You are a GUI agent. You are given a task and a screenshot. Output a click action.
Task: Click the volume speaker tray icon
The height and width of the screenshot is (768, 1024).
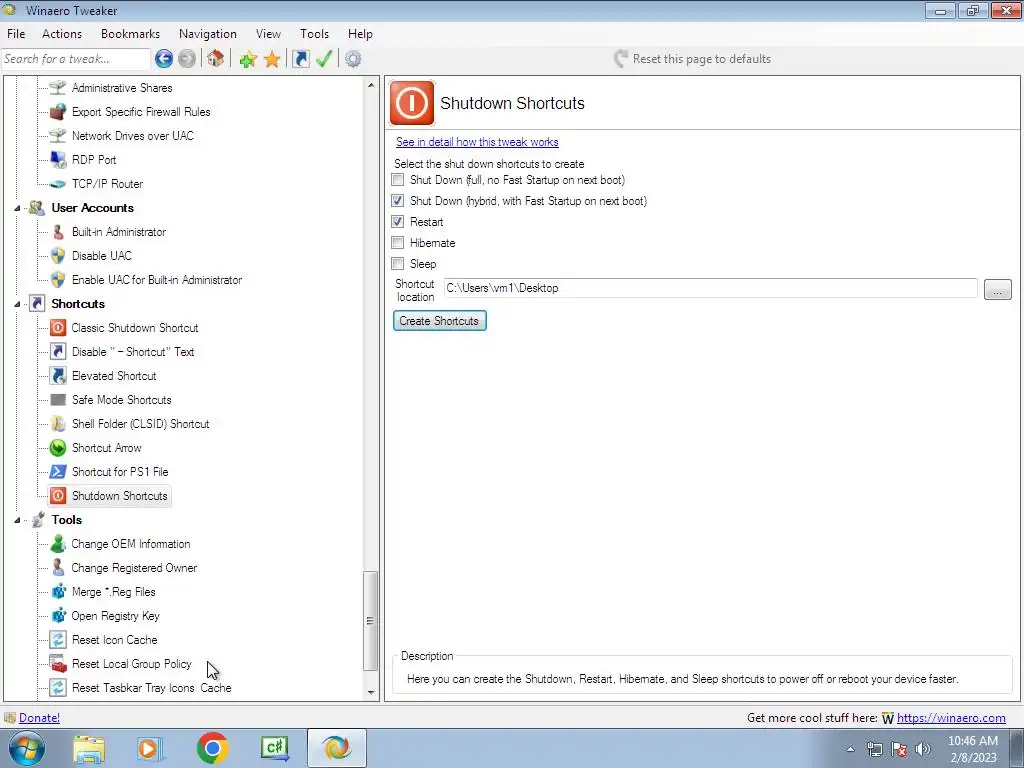(x=923, y=749)
